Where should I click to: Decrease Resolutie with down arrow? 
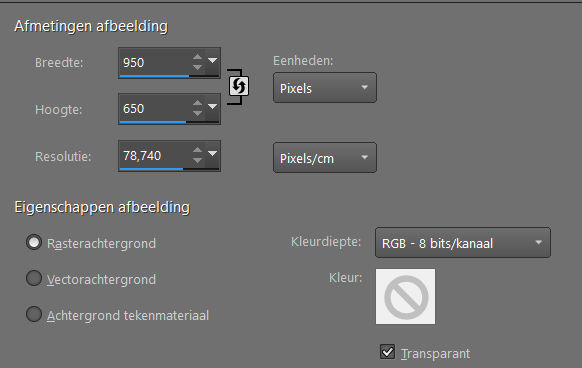197,160
